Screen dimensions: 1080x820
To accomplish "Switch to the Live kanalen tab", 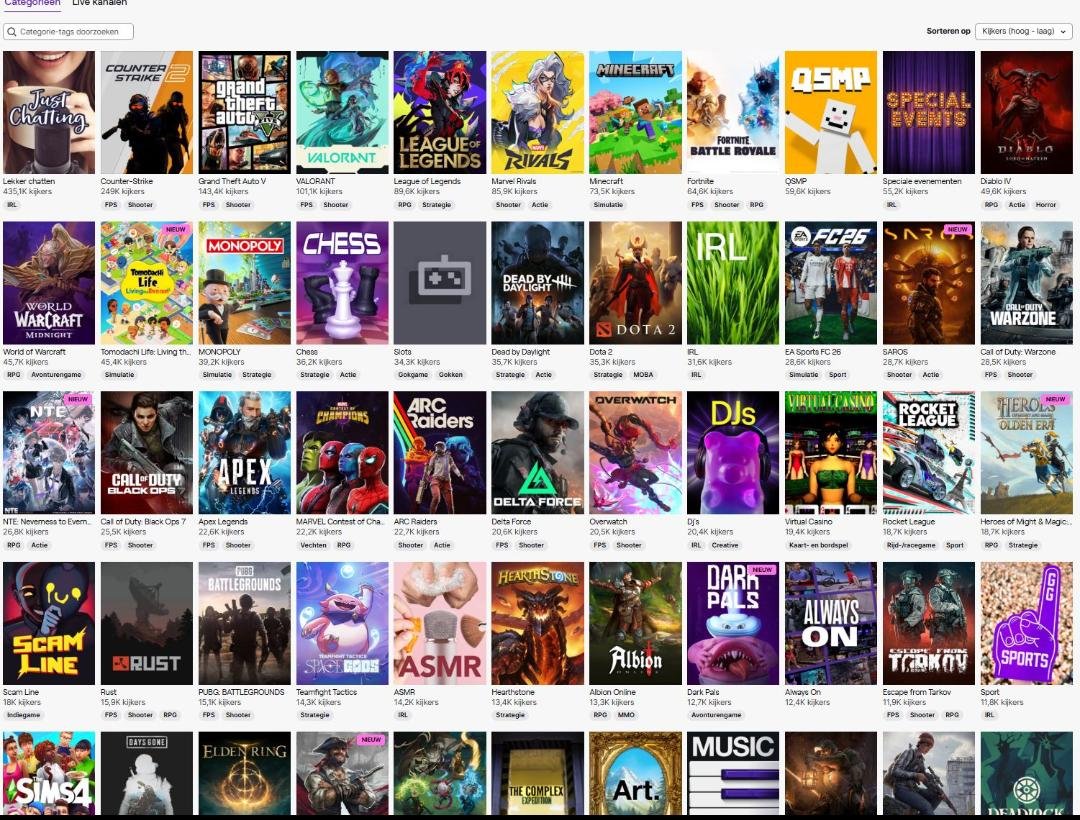I will pyautogui.click(x=99, y=3).
